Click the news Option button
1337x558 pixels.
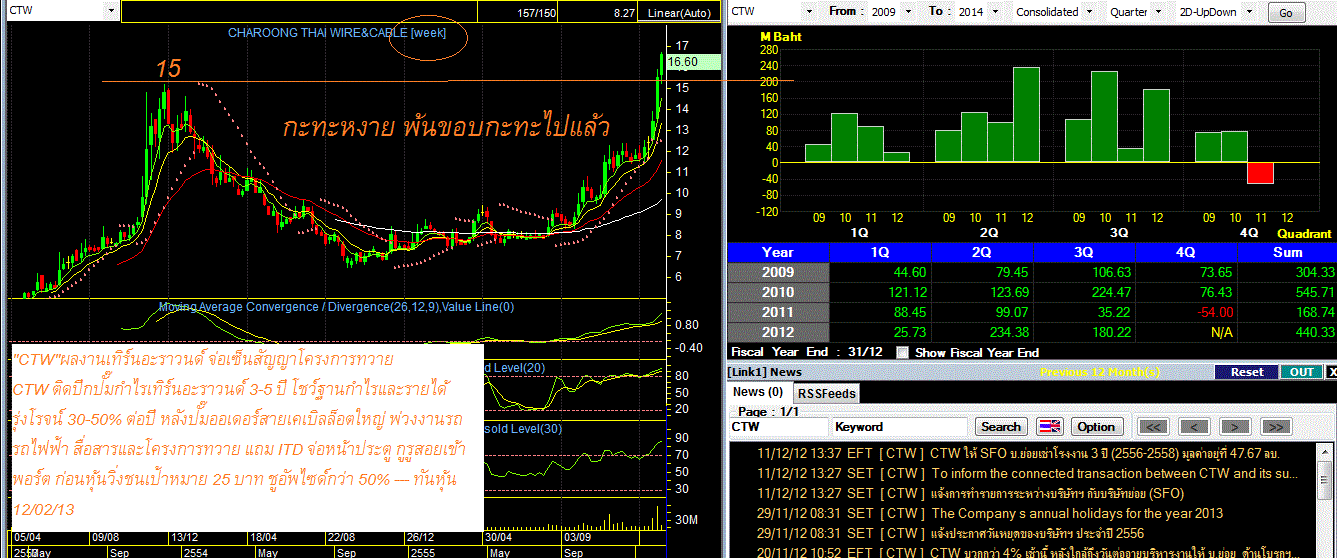point(1096,427)
